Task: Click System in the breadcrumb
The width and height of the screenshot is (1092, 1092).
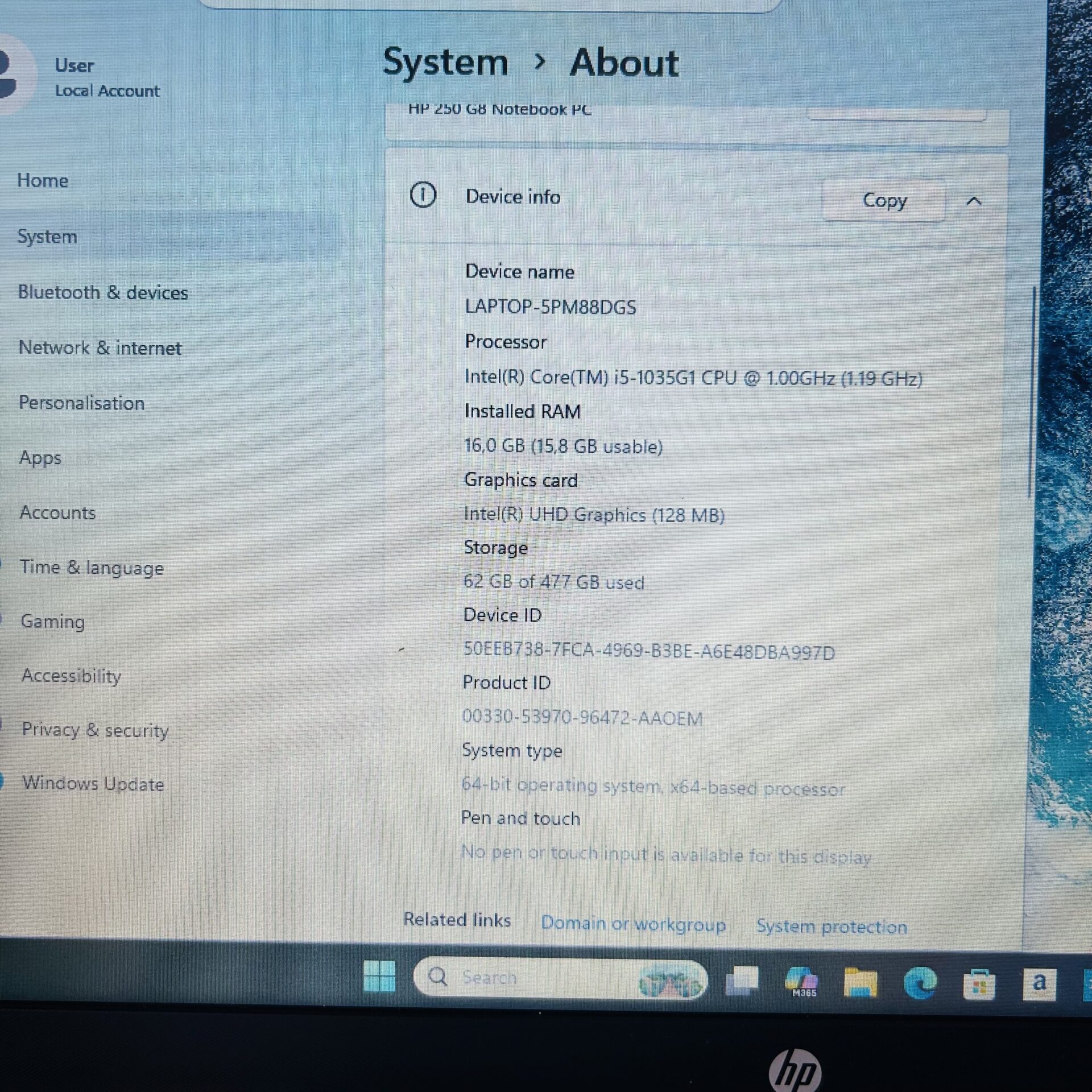Action: [x=445, y=62]
